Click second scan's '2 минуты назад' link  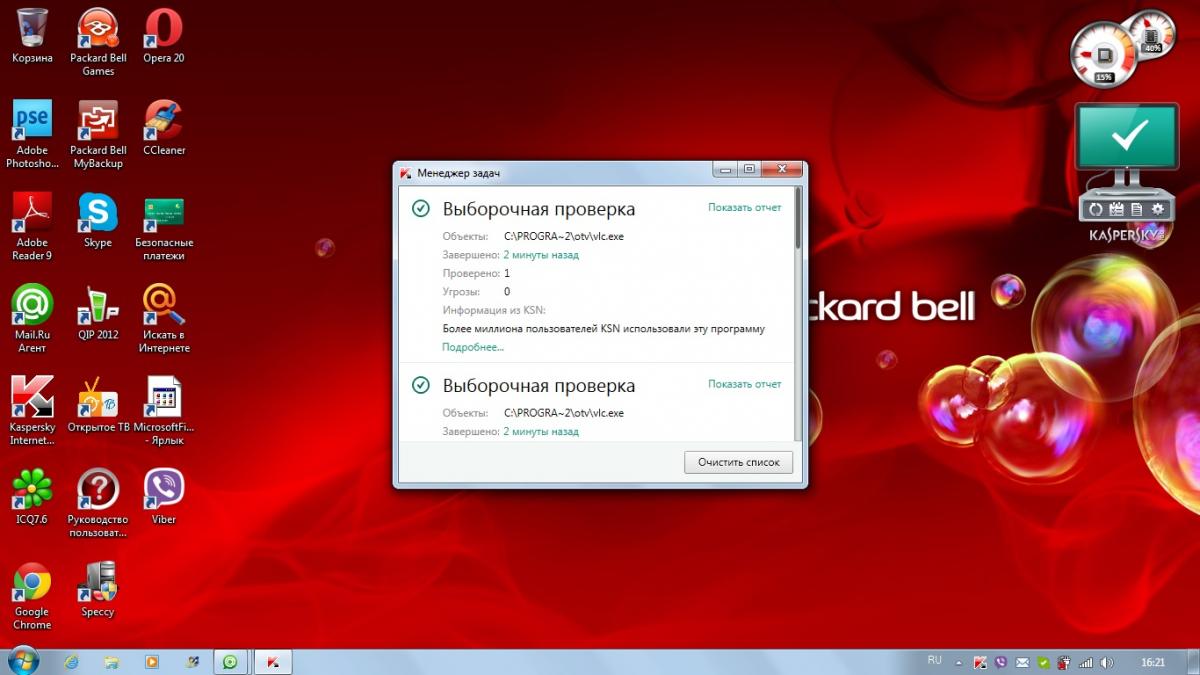point(541,432)
